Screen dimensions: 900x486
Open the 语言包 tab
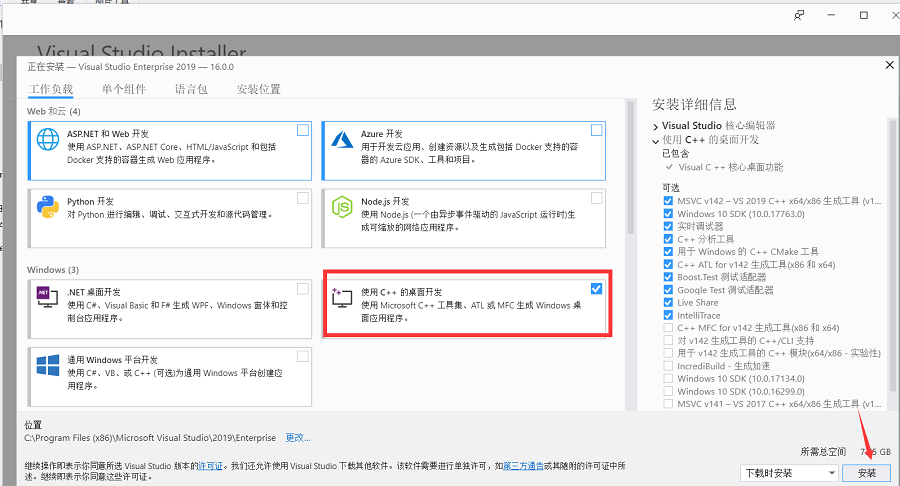click(191, 90)
